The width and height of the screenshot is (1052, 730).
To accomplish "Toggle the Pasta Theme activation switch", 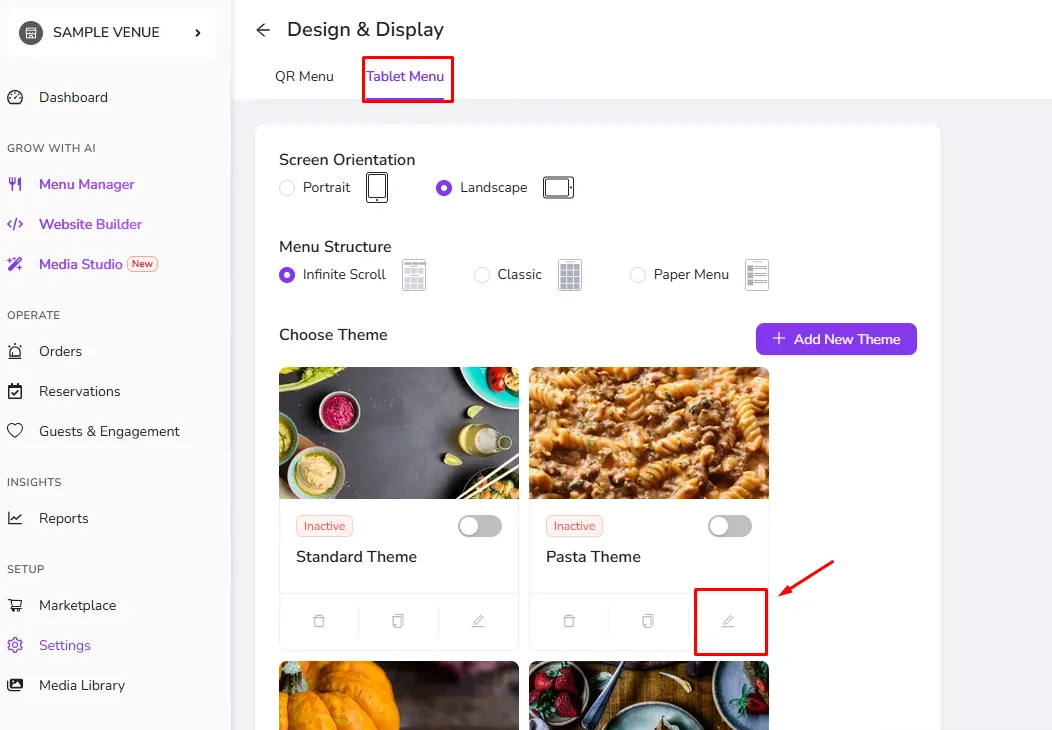I will click(x=730, y=526).
